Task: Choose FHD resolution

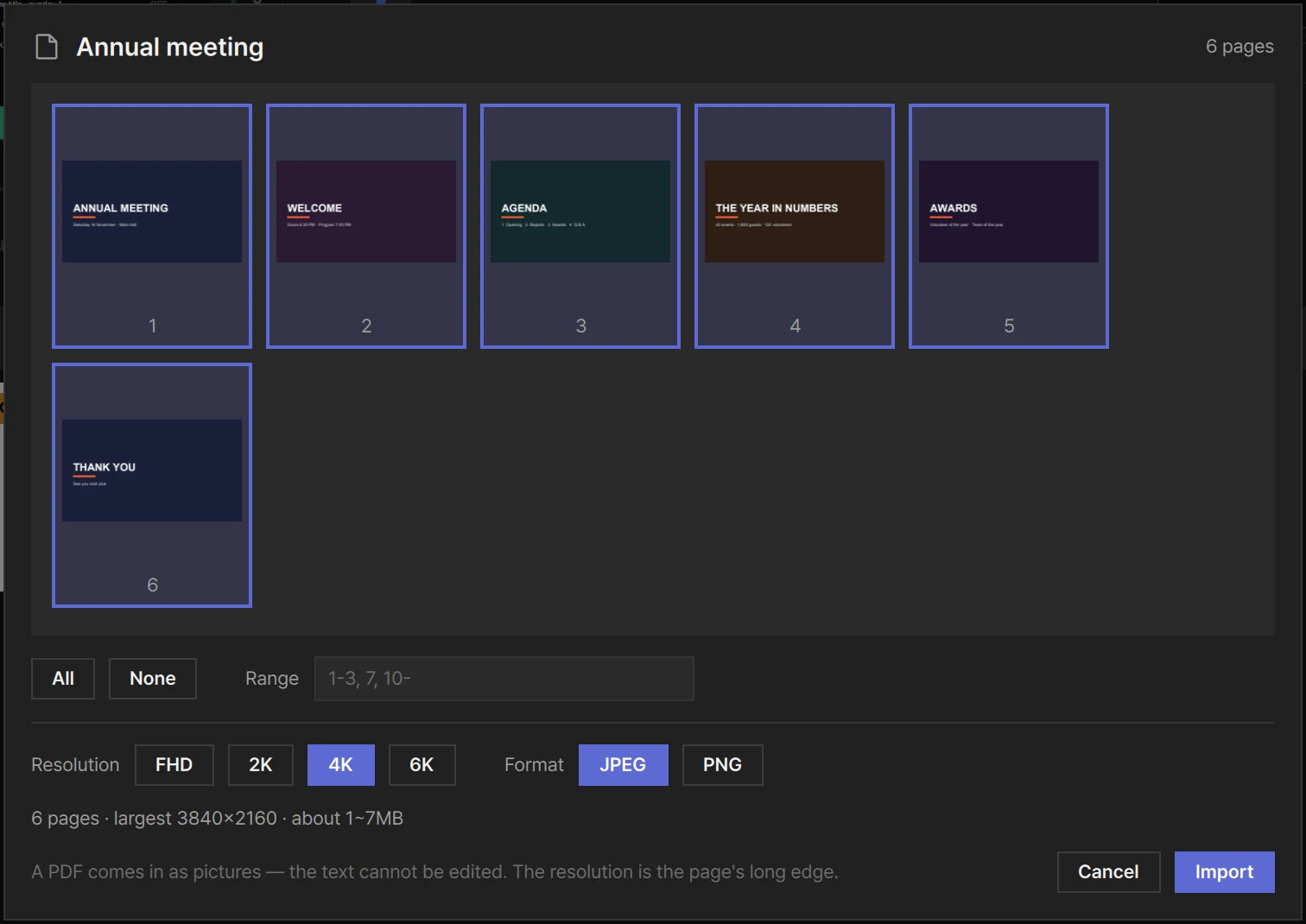Action: tap(174, 765)
